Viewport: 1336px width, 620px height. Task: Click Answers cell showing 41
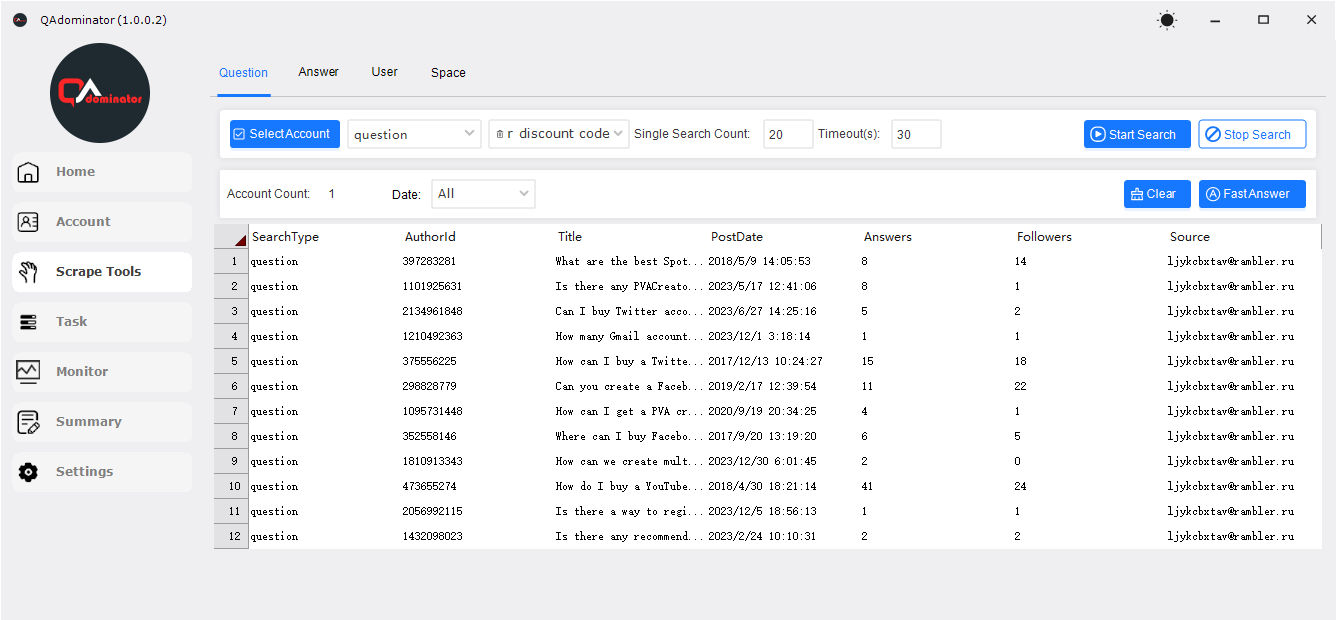[867, 487]
